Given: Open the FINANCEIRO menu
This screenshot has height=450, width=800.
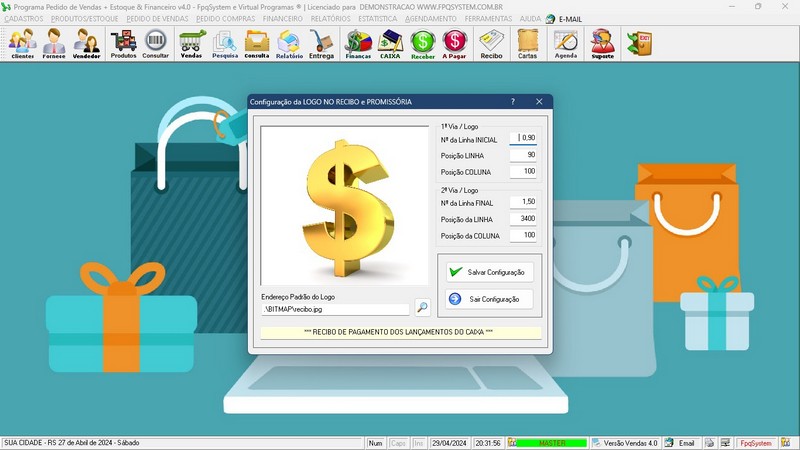Looking at the screenshot, I should click(283, 19).
